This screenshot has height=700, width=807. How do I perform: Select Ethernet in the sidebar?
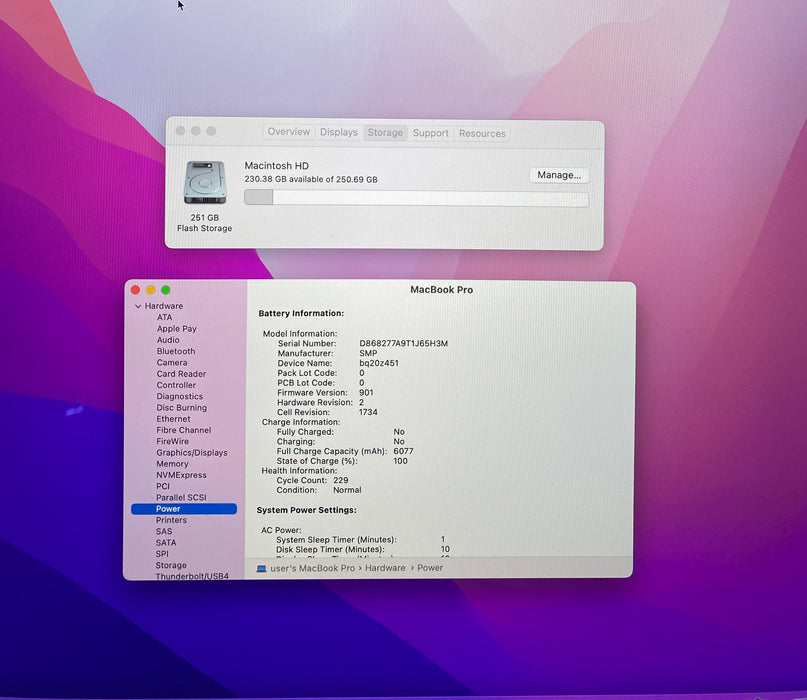coord(173,419)
